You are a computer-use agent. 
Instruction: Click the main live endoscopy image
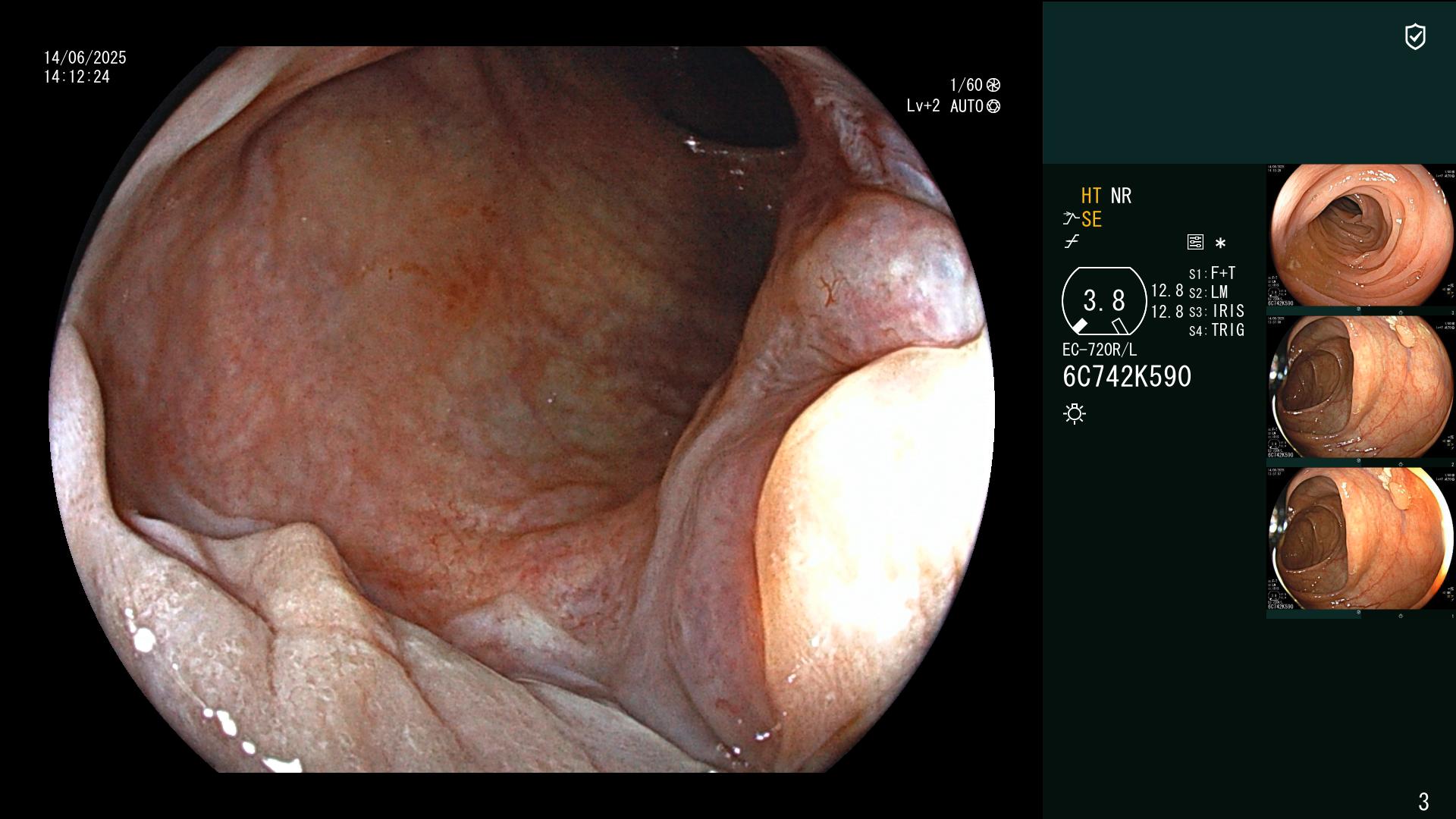click(522, 409)
